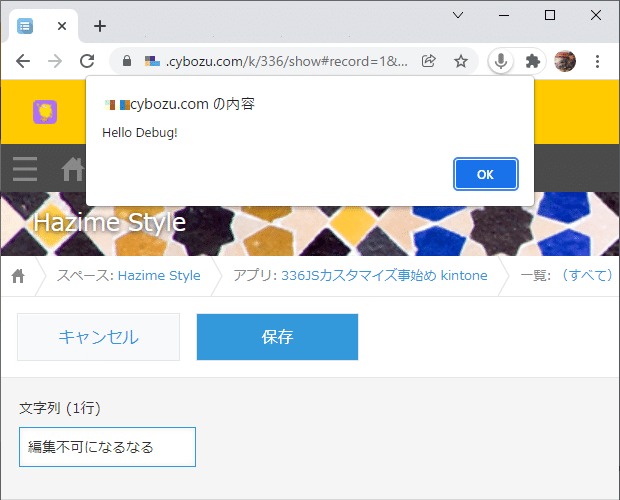620x500 pixels.
Task: Click the browser forward arrow
Action: [x=55, y=61]
